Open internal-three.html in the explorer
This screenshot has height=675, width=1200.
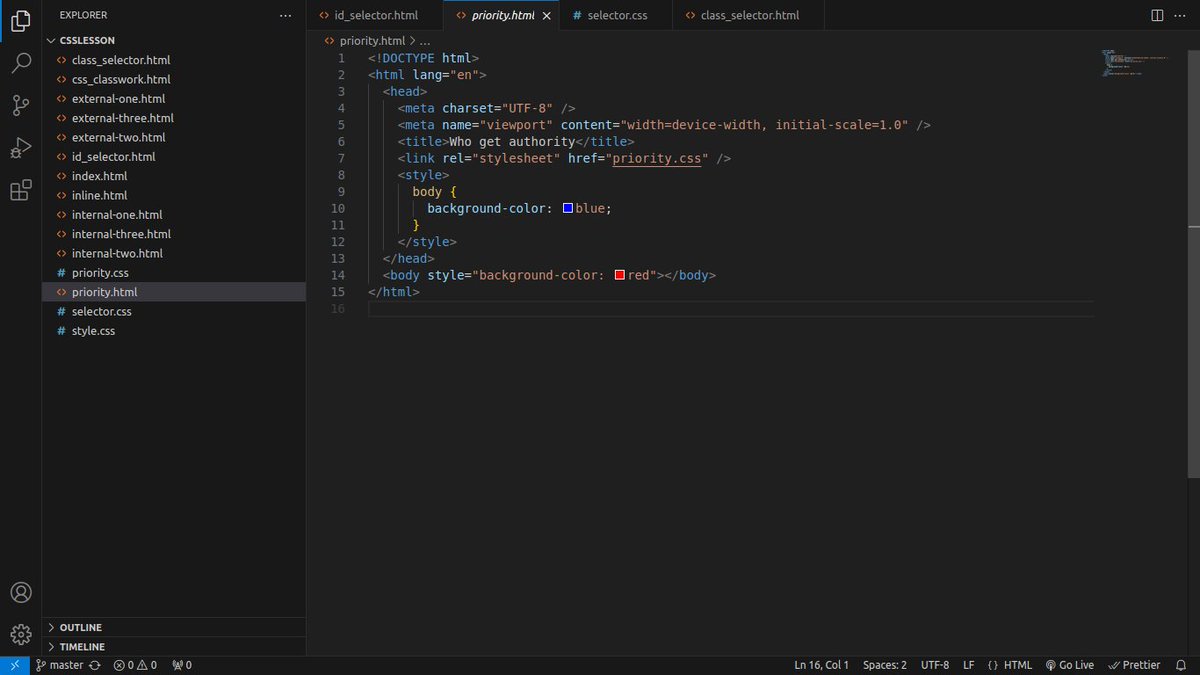(x=174, y=234)
